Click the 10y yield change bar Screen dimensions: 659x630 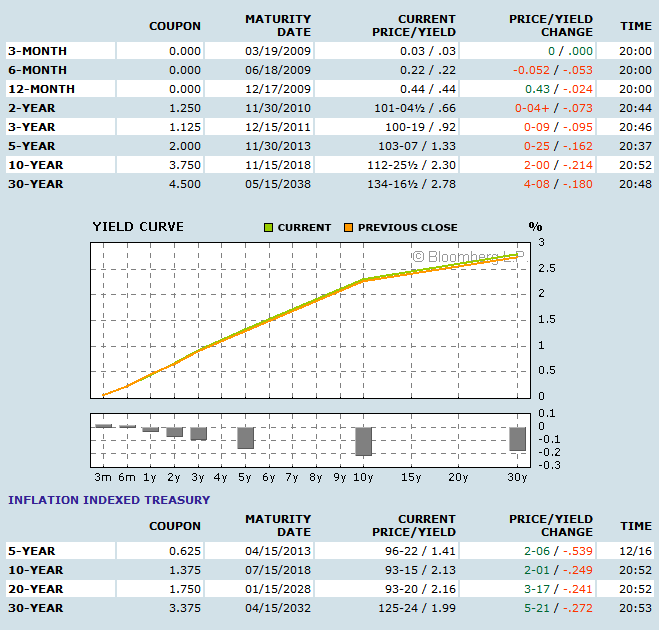363,441
